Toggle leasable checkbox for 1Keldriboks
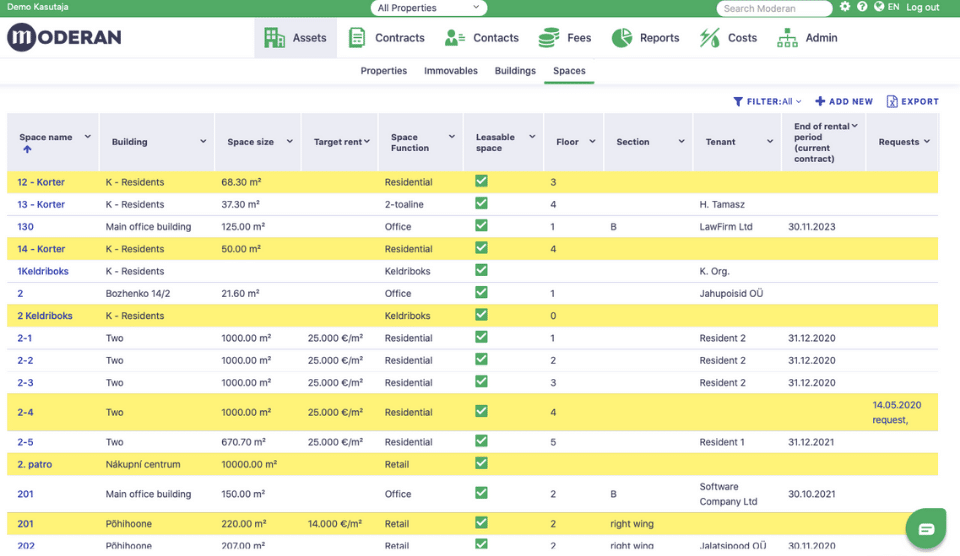Image resolution: width=960 pixels, height=556 pixels. (x=481, y=270)
